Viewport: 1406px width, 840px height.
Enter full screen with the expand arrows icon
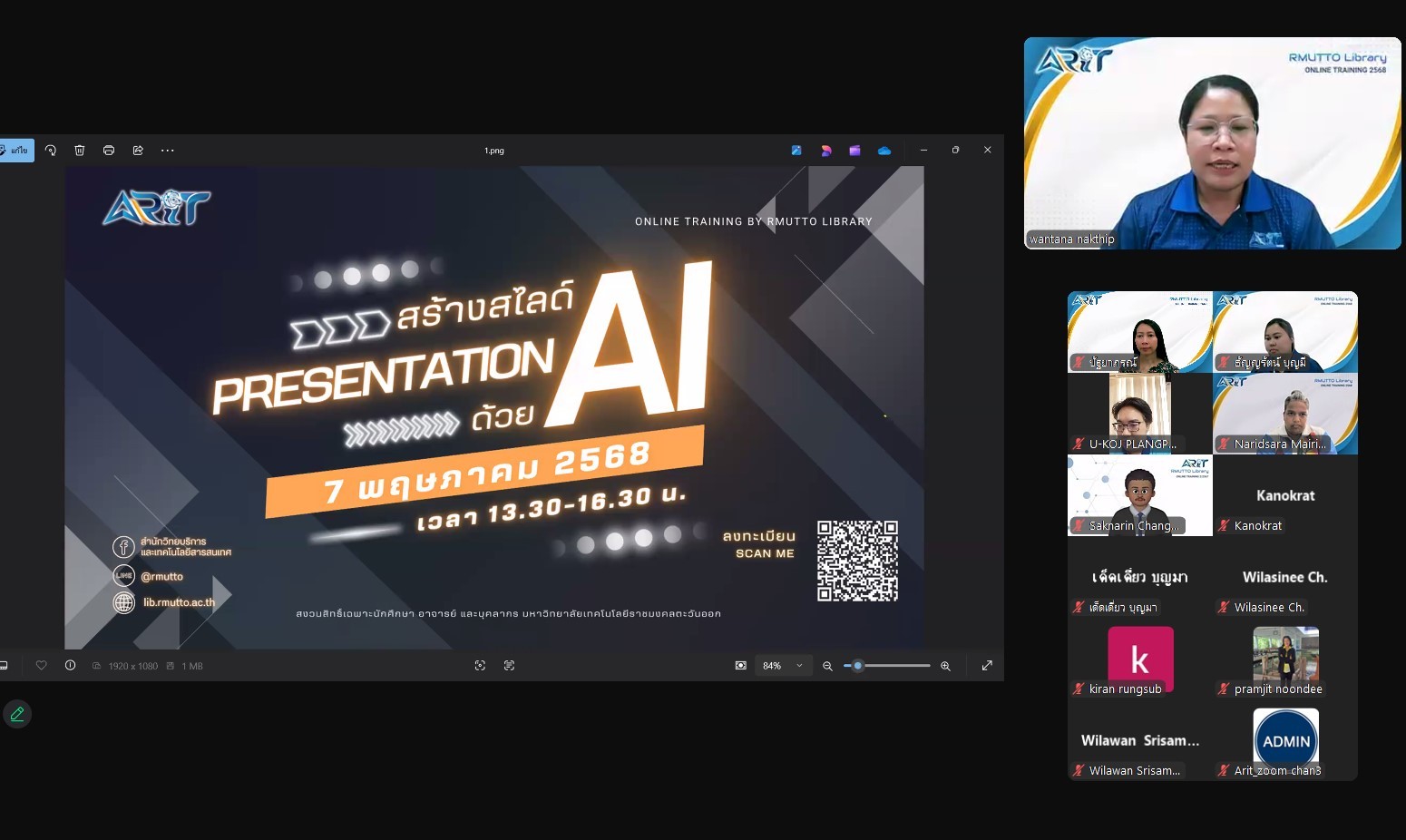(987, 666)
